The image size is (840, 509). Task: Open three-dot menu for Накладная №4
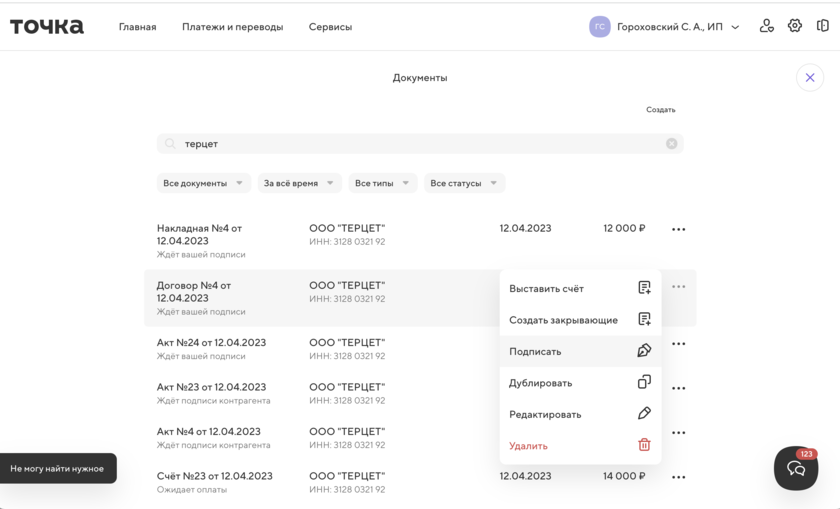679,230
